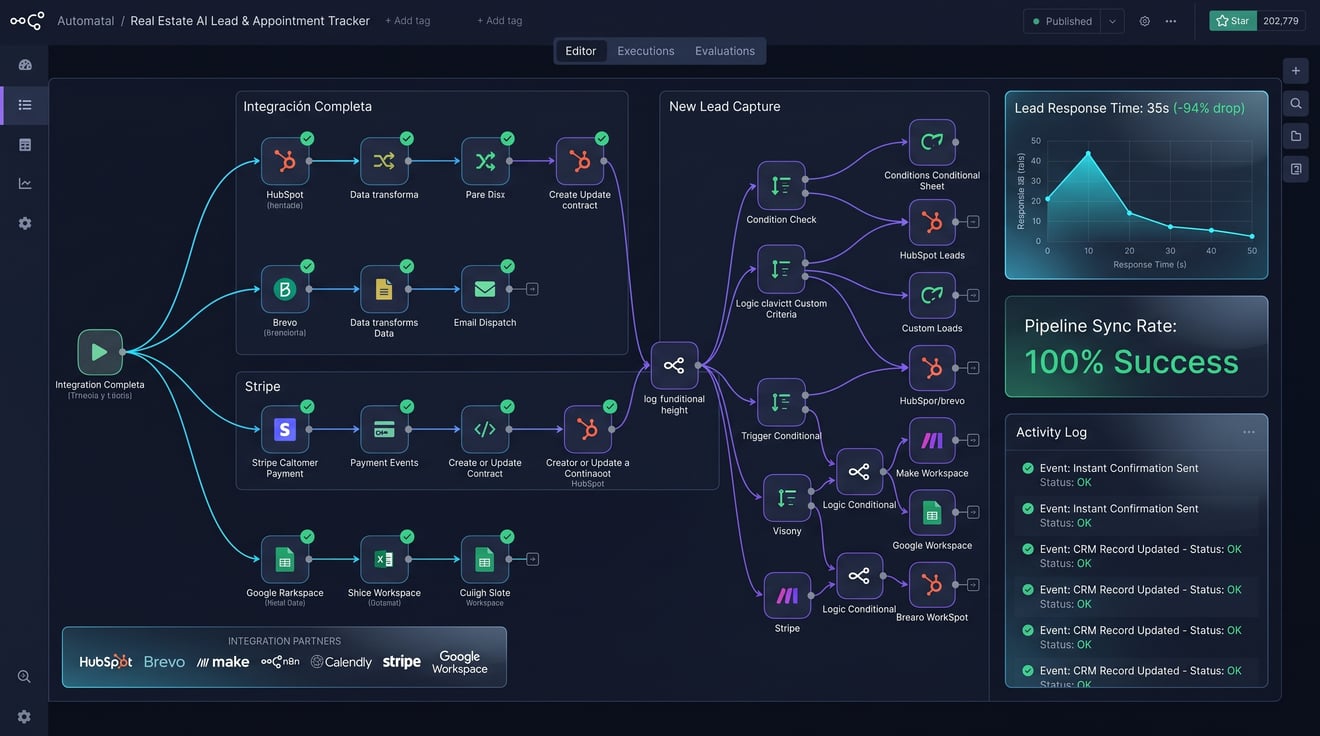Open bottom settings gear in sidebar
The height and width of the screenshot is (736, 1320).
24,717
